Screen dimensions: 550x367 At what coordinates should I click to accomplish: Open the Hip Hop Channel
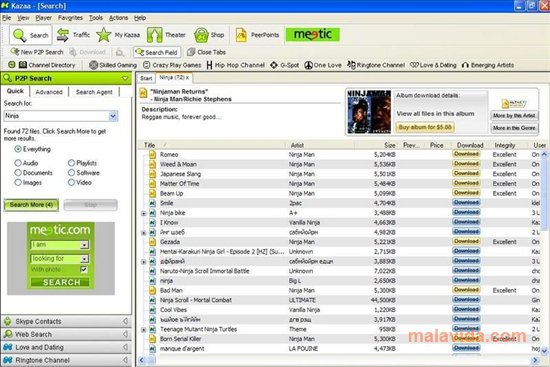point(236,65)
